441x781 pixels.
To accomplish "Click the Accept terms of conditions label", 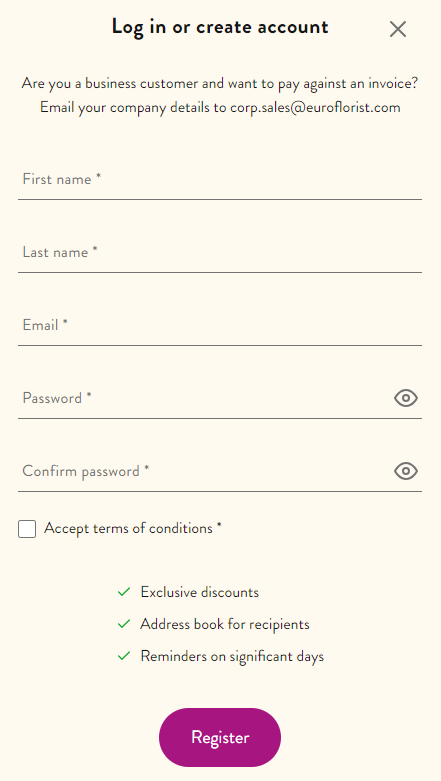I will point(133,528).
